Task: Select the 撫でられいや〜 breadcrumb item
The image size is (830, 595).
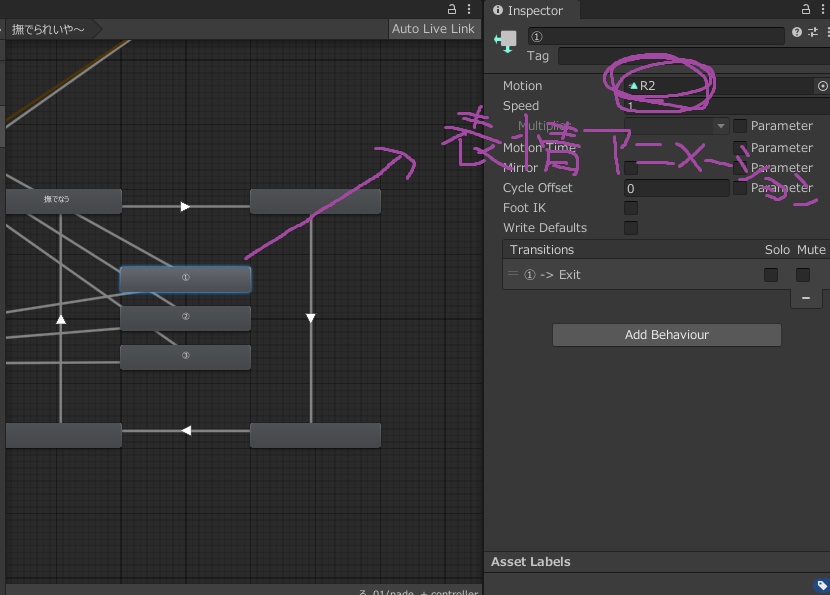Action: (x=48, y=29)
